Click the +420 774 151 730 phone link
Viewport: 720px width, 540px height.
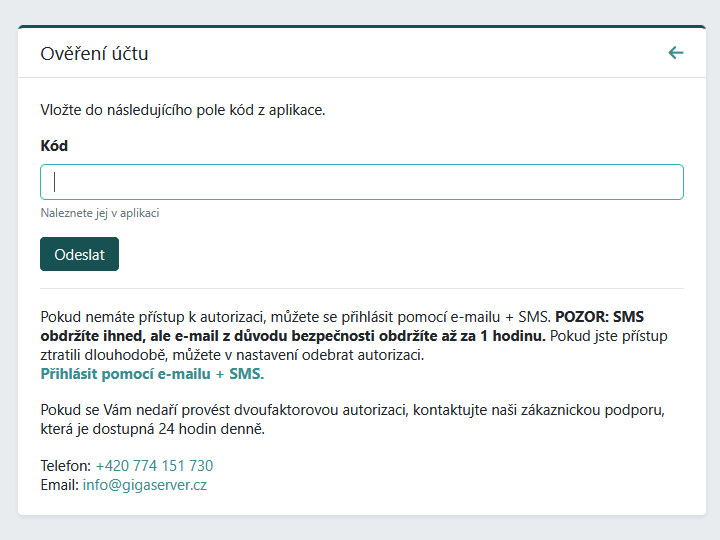(154, 466)
